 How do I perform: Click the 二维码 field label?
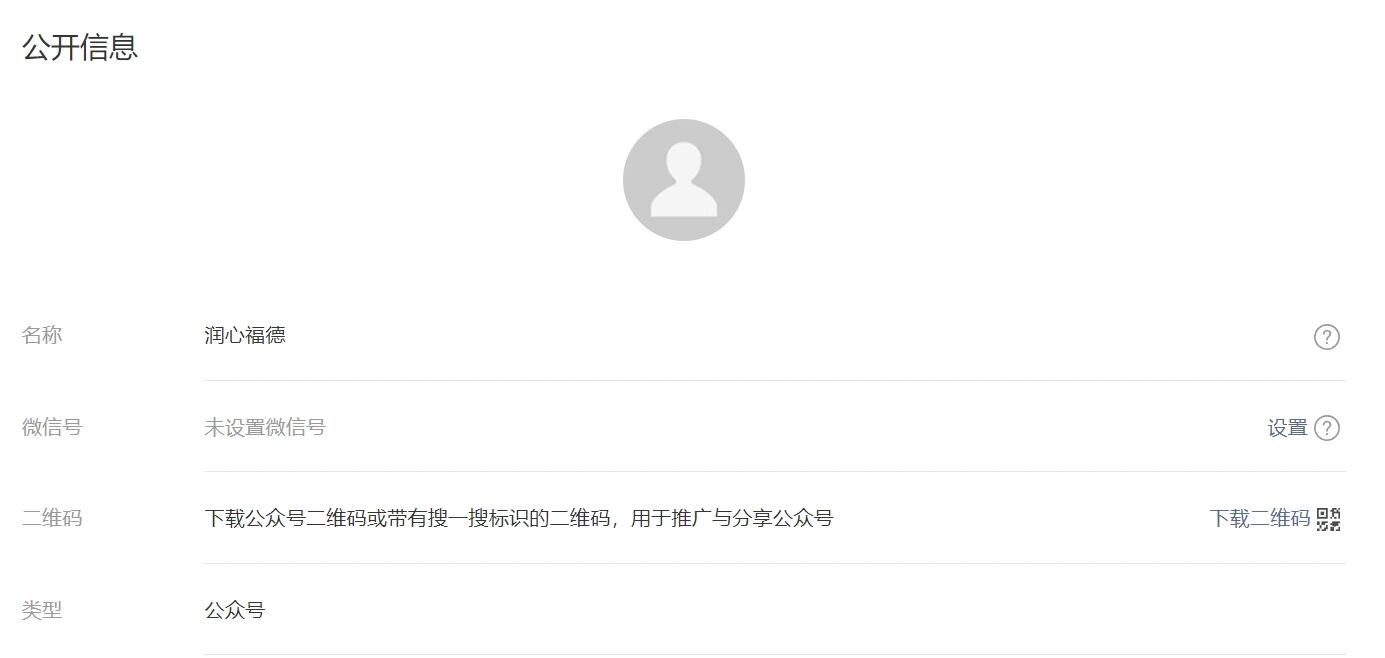tap(52, 519)
